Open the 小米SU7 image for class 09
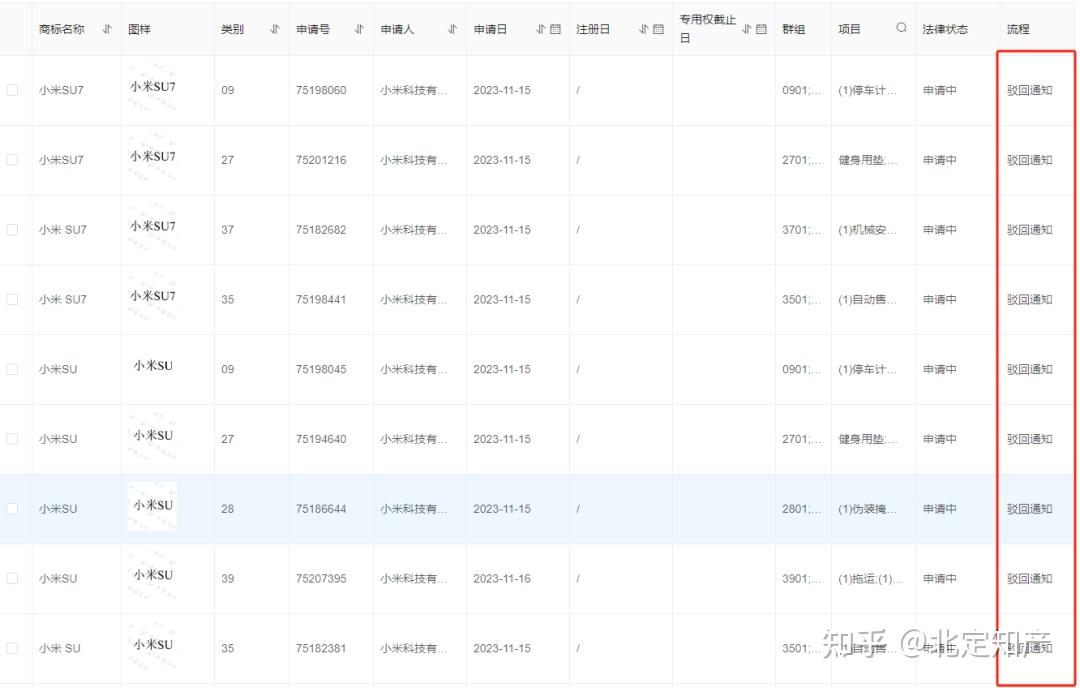 (x=152, y=87)
